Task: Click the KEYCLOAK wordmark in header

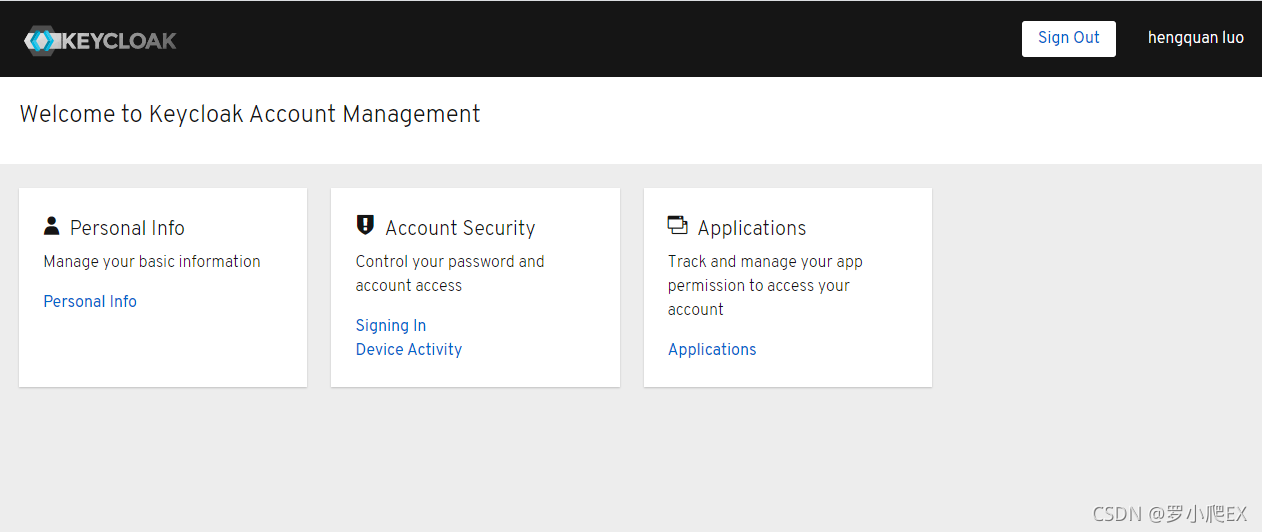Action: (x=119, y=41)
